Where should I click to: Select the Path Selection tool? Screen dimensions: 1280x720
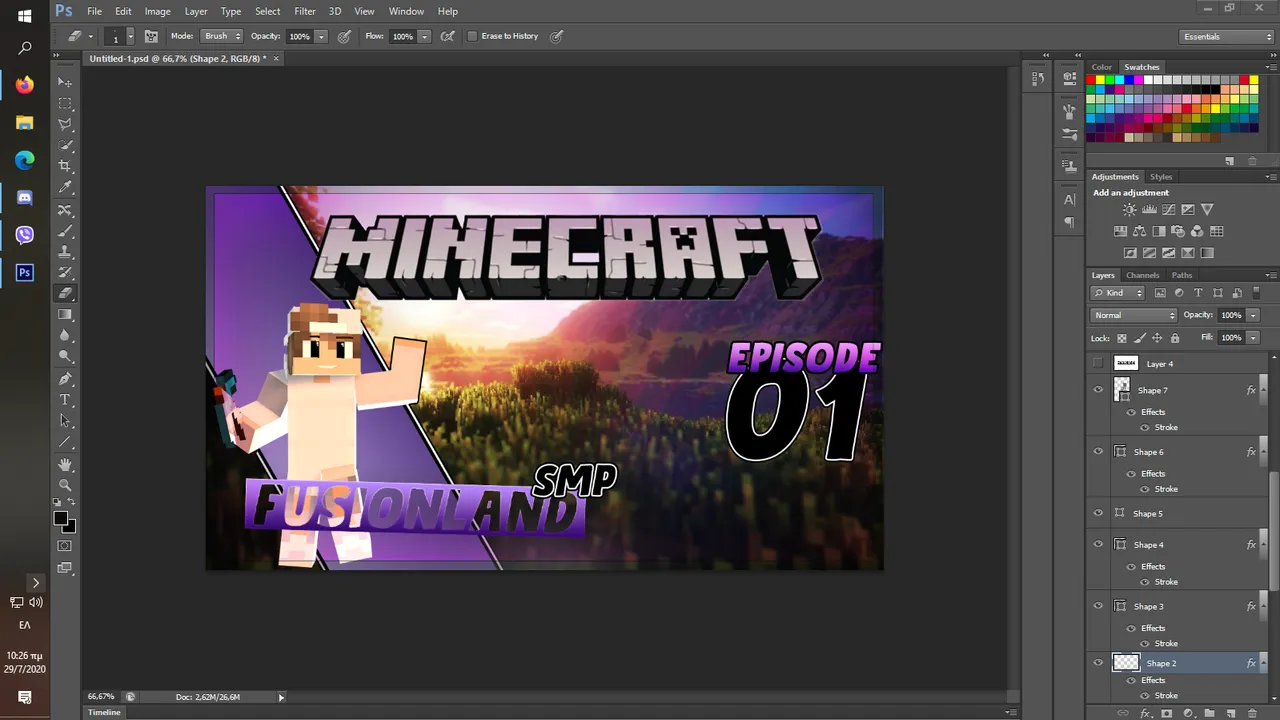65,421
